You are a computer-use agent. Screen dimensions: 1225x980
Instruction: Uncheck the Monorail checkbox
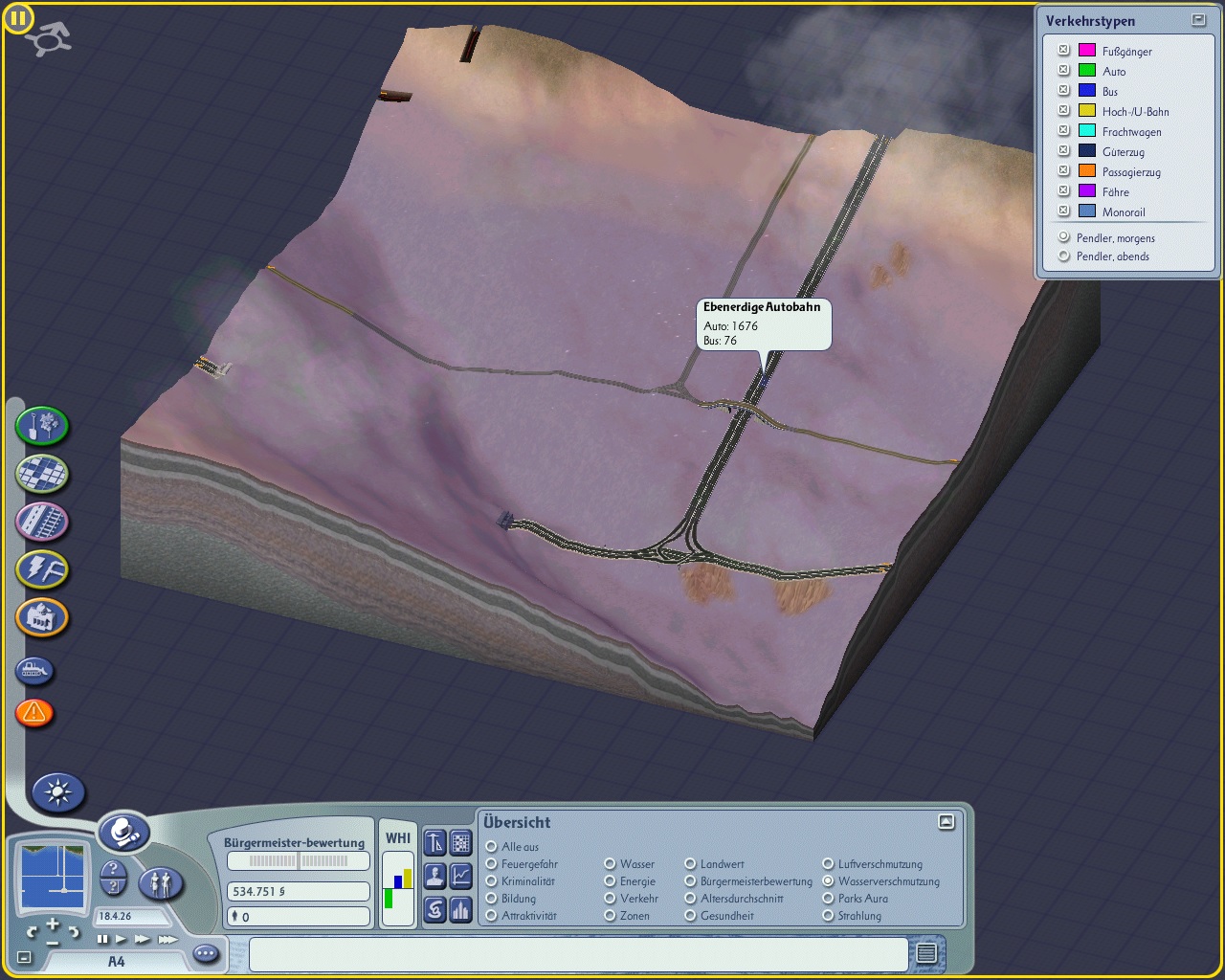coord(1063,211)
